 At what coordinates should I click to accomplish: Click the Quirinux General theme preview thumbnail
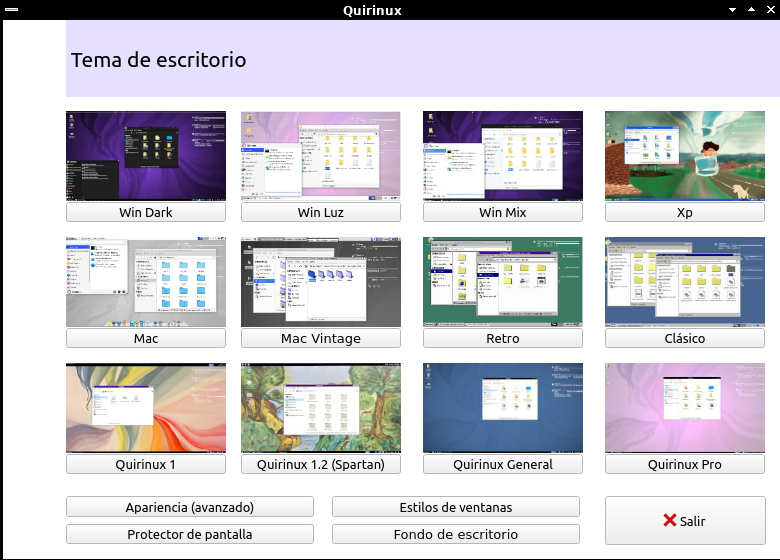503,408
